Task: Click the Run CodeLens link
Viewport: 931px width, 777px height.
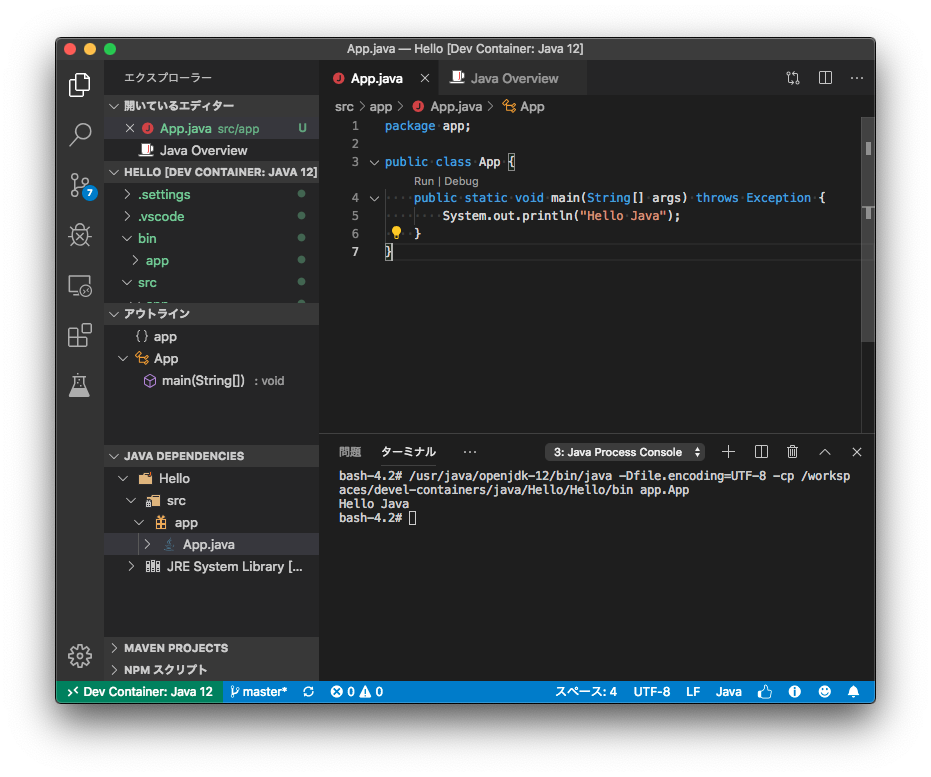Action: 424,181
